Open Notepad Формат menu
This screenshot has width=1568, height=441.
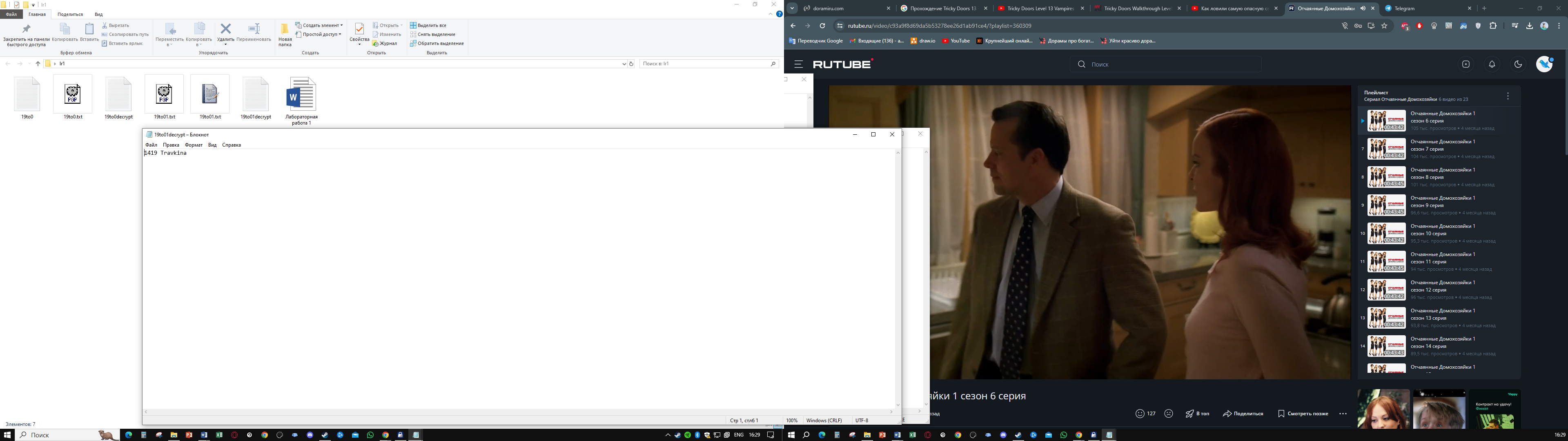click(194, 145)
